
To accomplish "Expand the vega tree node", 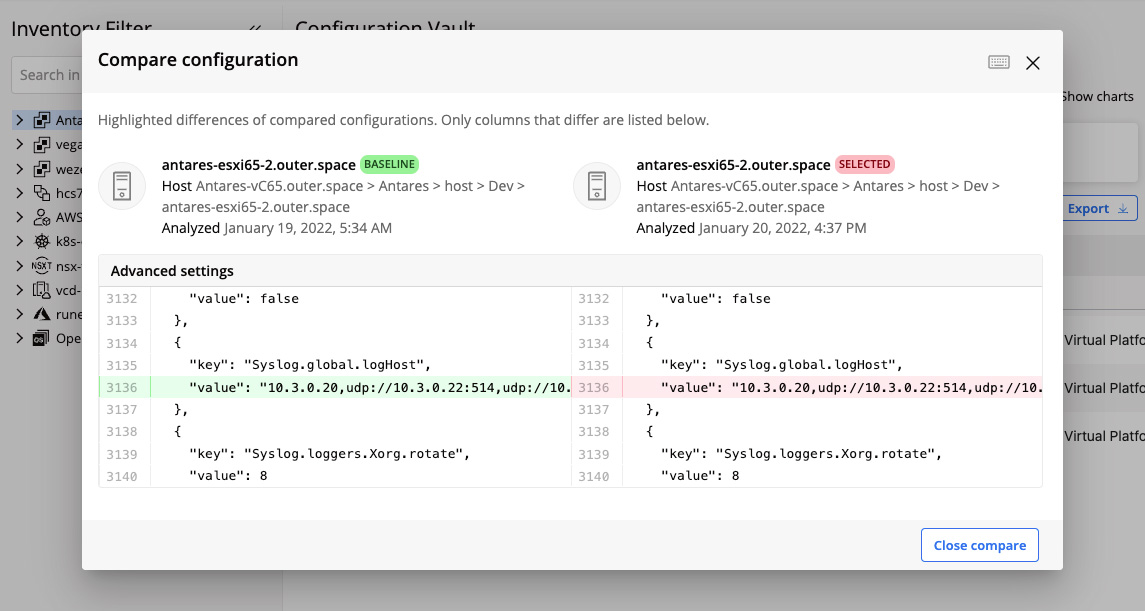I will pyautogui.click(x=19, y=144).
